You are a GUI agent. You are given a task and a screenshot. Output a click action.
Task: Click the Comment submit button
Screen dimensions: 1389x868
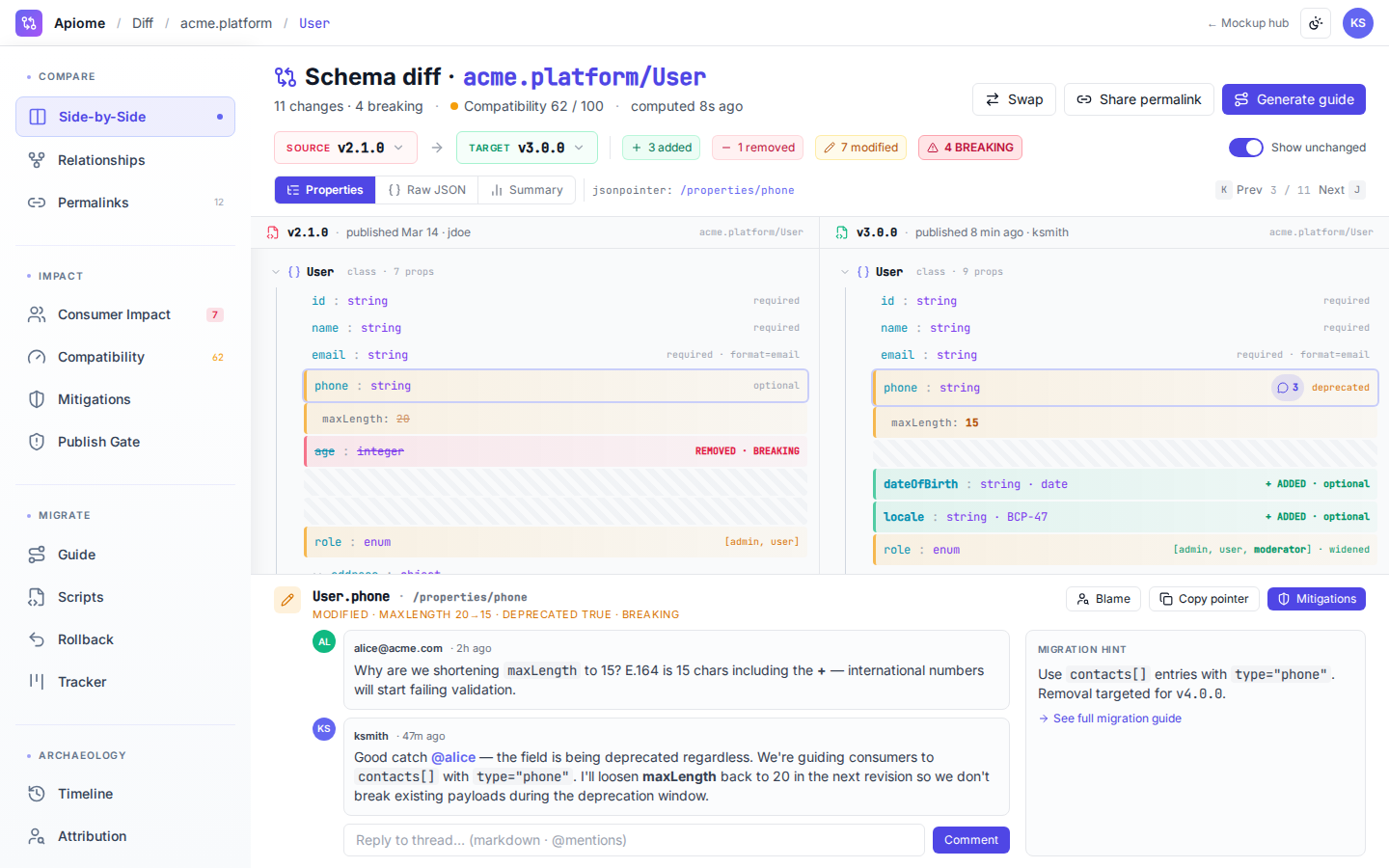971,840
